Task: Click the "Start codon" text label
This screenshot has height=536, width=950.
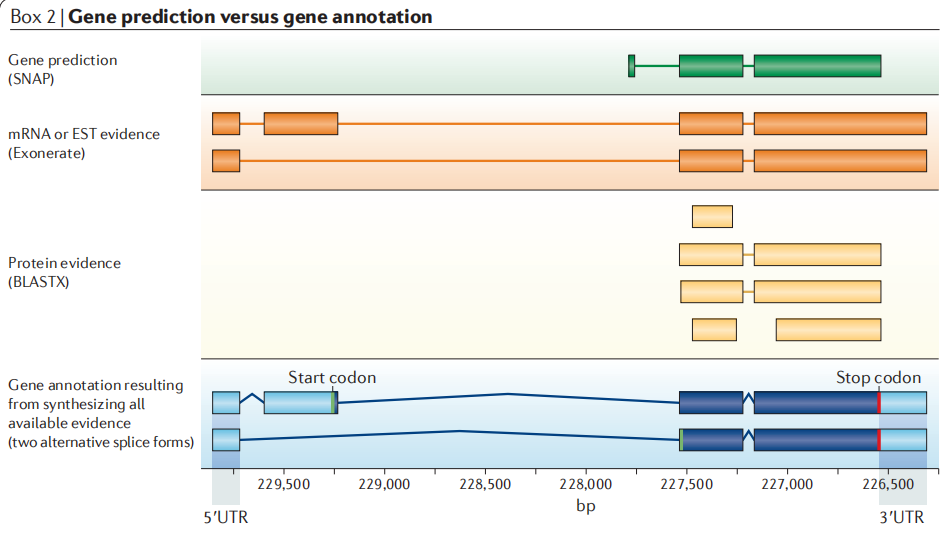Action: point(332,377)
